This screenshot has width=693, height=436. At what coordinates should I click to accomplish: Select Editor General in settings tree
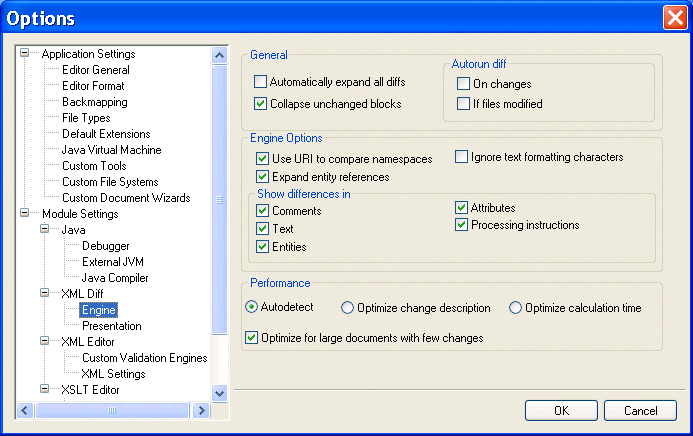pos(96,70)
